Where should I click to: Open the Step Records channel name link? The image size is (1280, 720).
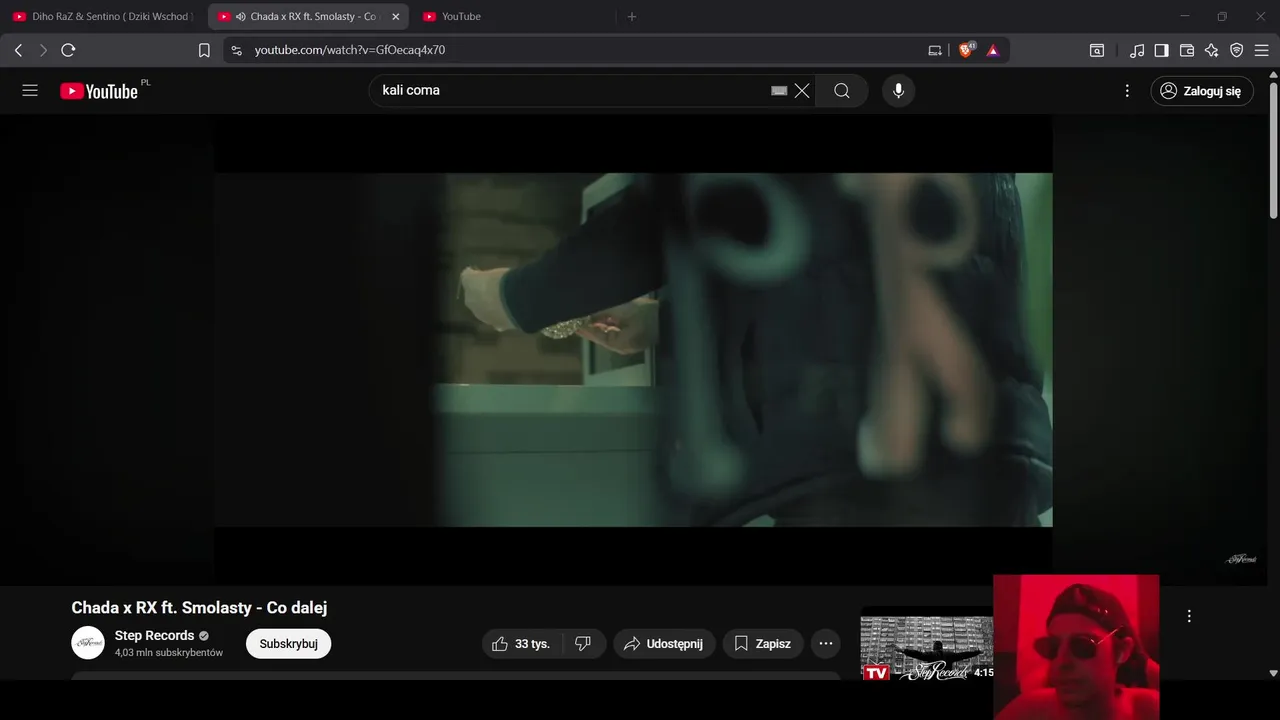tap(154, 635)
